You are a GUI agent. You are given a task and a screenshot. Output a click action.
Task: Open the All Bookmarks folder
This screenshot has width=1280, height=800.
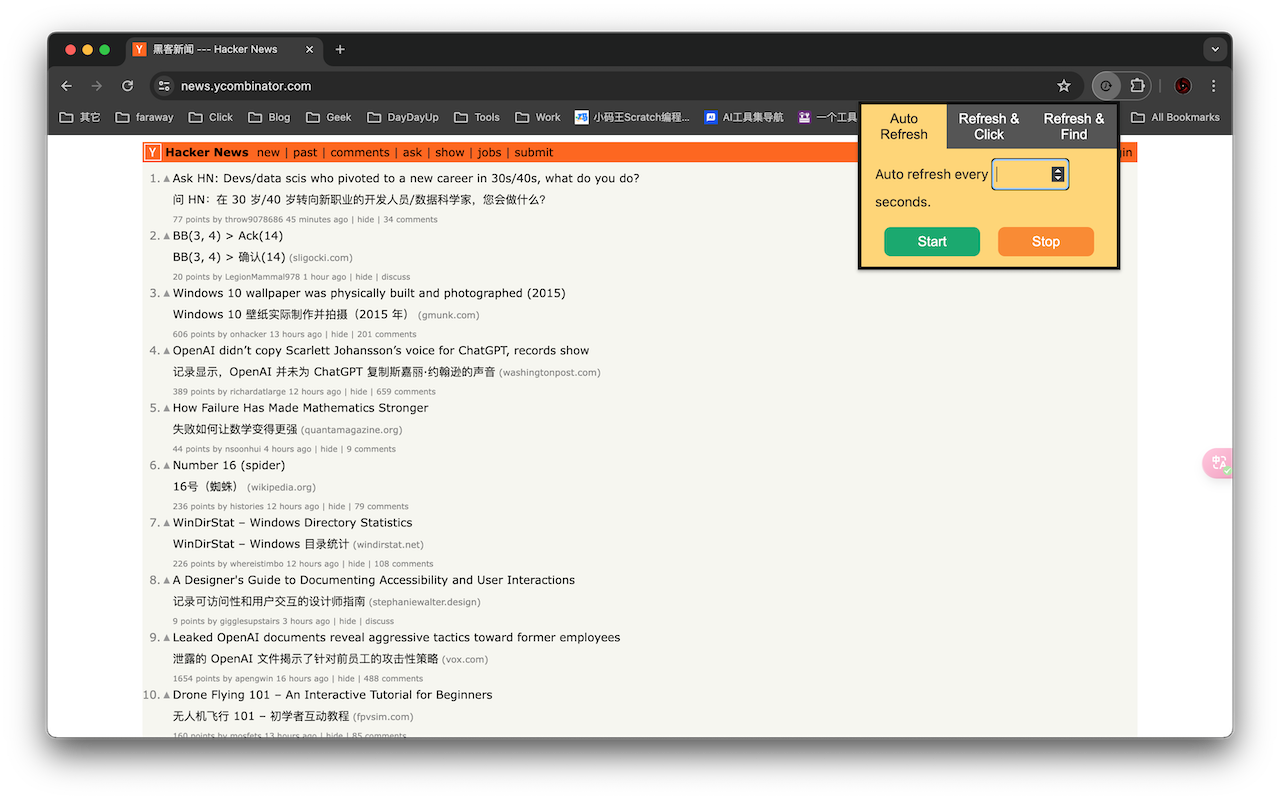(1176, 117)
